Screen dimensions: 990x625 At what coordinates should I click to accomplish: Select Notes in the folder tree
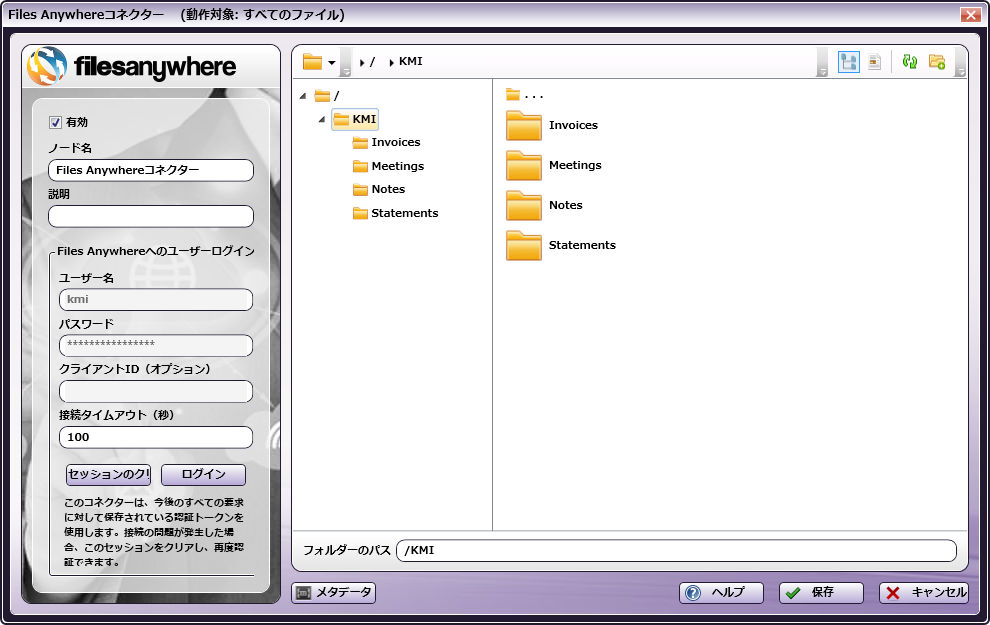379,189
